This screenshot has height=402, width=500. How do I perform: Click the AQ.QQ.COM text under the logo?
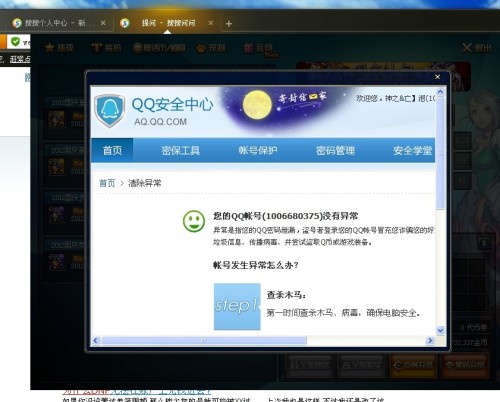160,122
